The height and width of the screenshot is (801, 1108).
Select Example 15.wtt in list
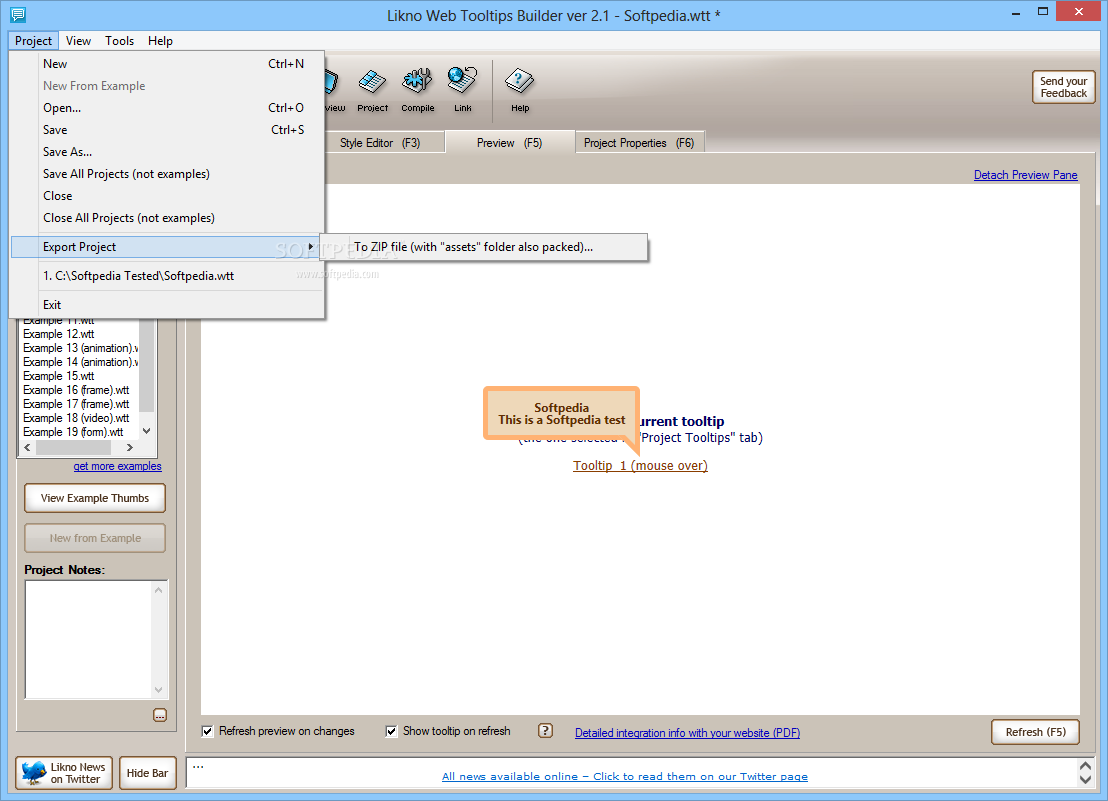click(x=59, y=376)
